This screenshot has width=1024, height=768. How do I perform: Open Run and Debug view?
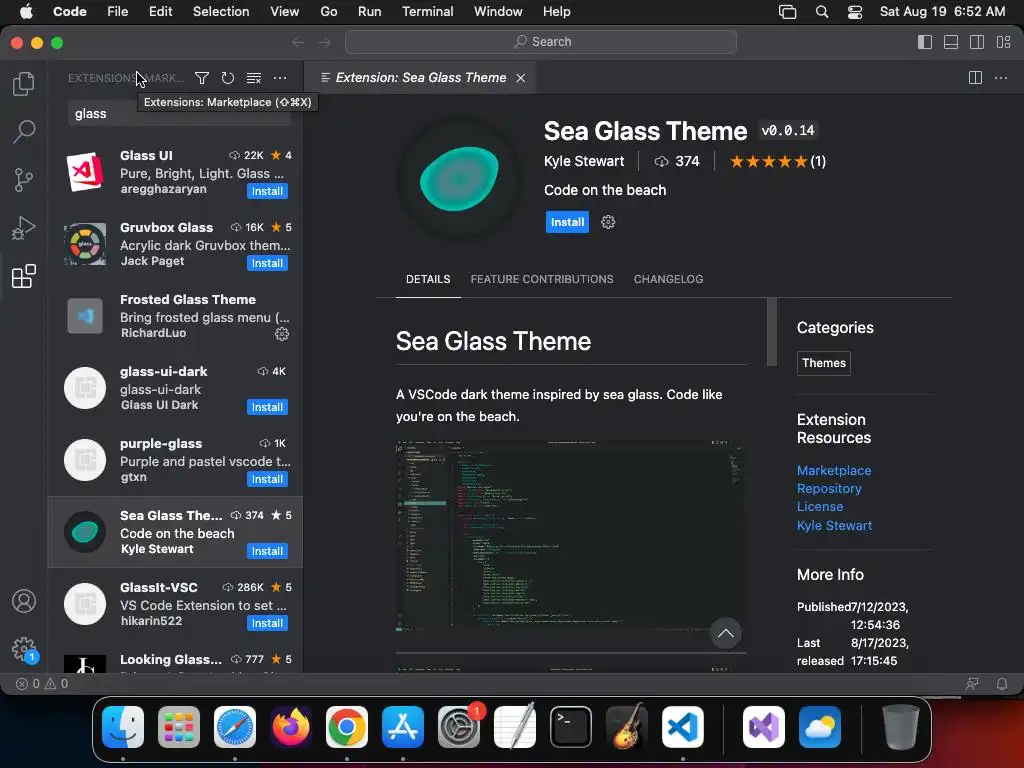click(x=24, y=228)
